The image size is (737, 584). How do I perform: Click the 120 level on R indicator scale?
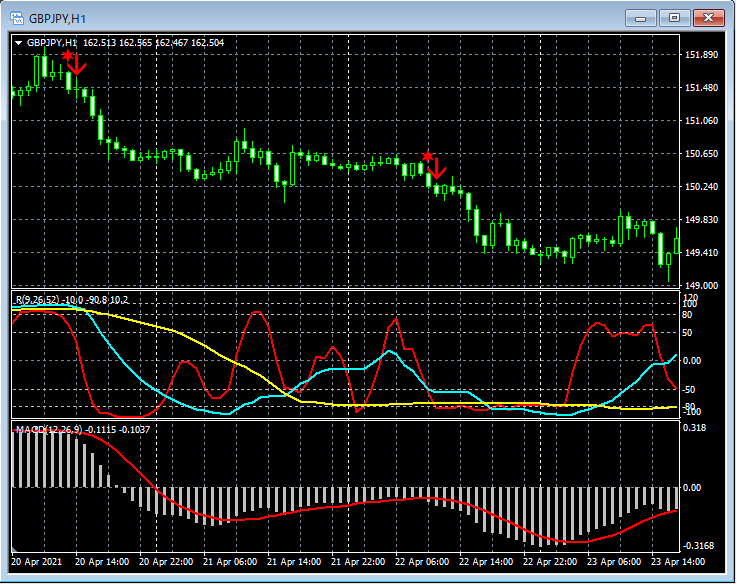[689, 298]
